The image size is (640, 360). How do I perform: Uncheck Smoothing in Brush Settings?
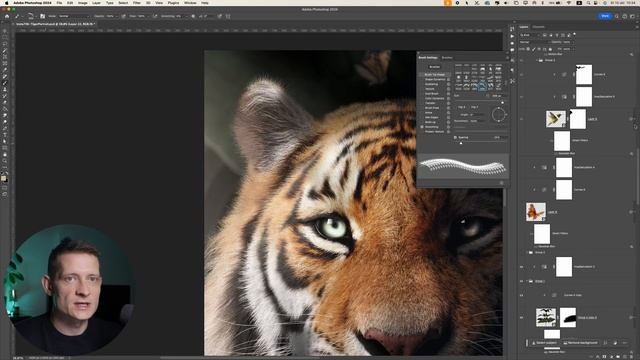422,127
